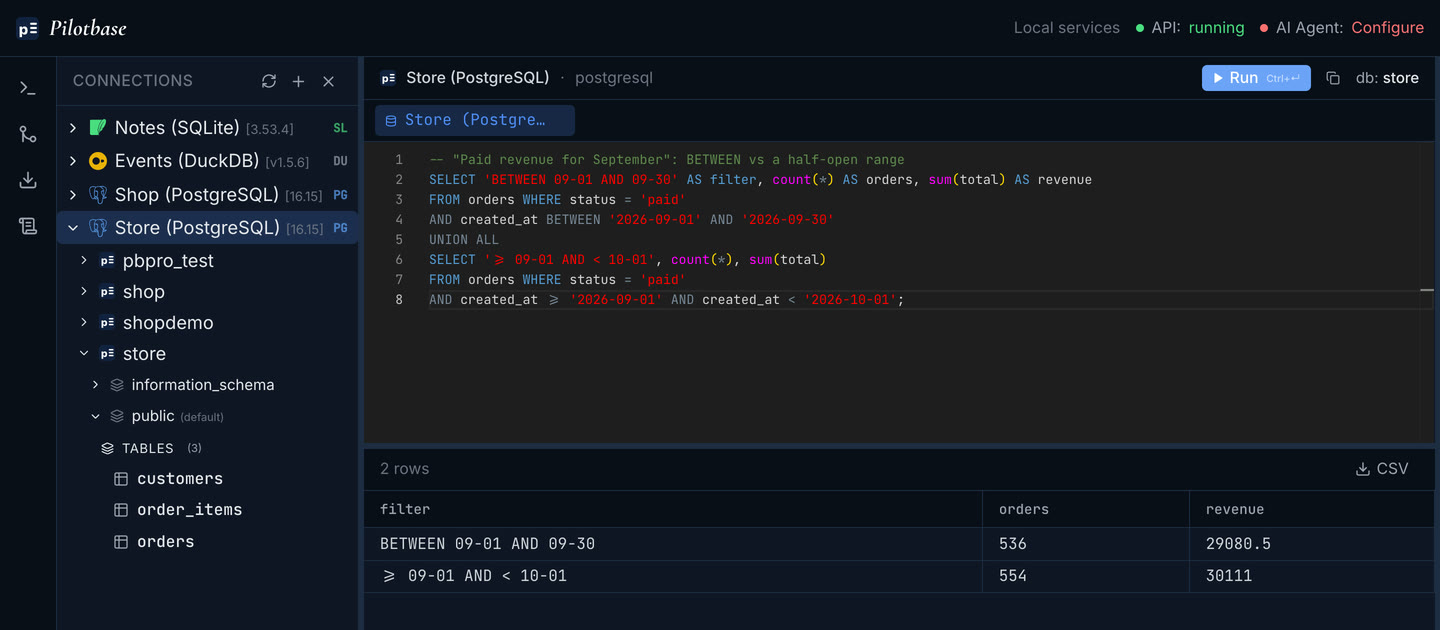The image size is (1440, 630).
Task: Click the orders table icon
Action: 121,542
